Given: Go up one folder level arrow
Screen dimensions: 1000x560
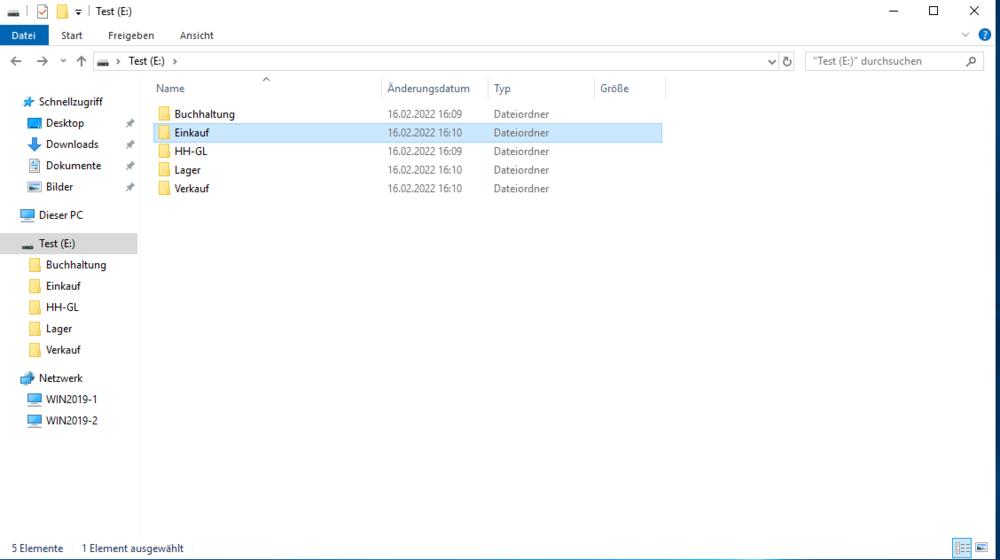Looking at the screenshot, I should click(81, 61).
